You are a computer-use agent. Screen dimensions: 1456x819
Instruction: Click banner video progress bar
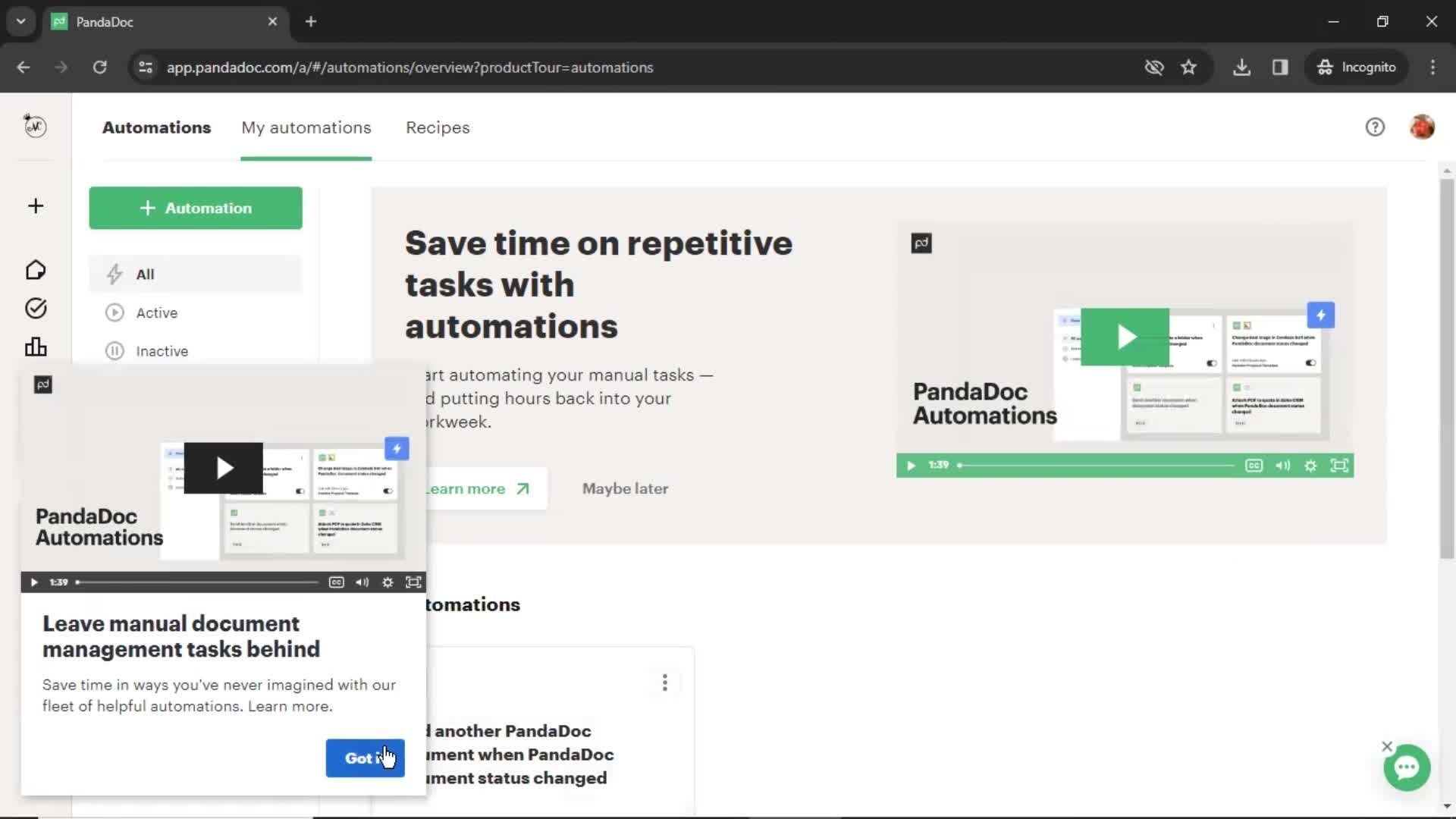1097,466
